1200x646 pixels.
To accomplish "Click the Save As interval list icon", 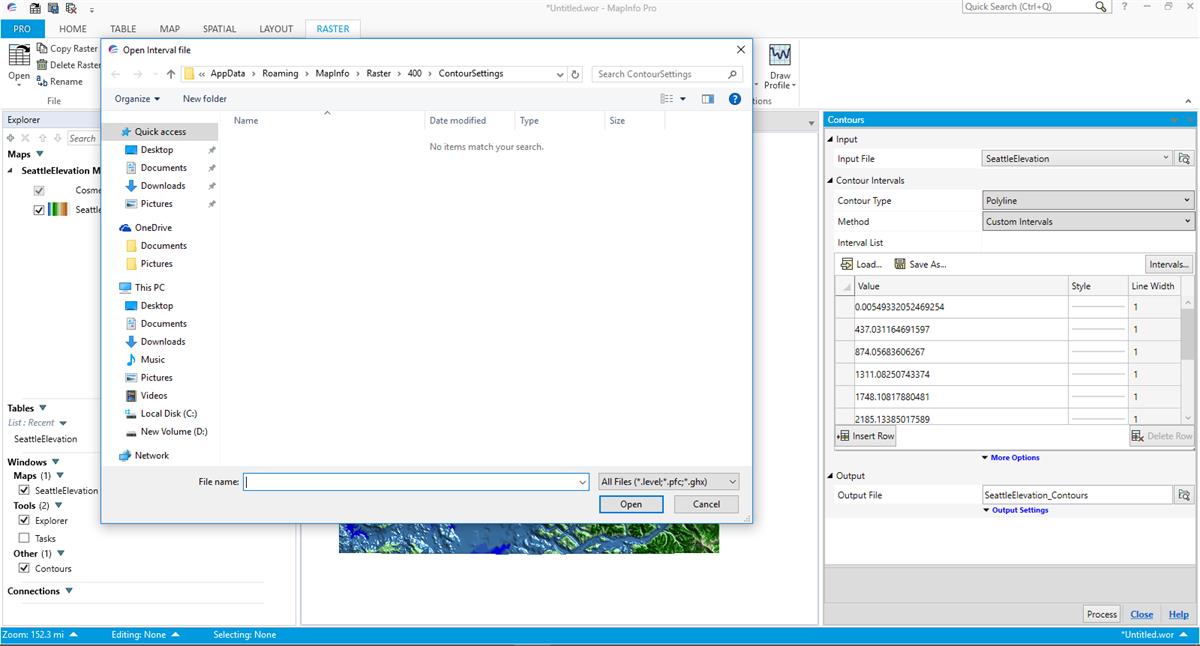I will [x=899, y=264].
